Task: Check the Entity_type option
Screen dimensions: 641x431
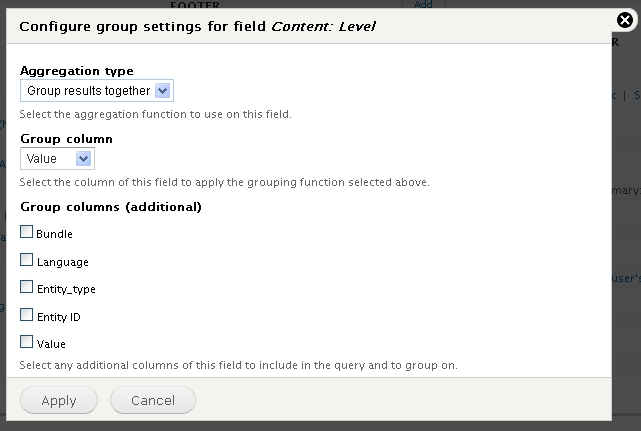Action: (x=27, y=287)
